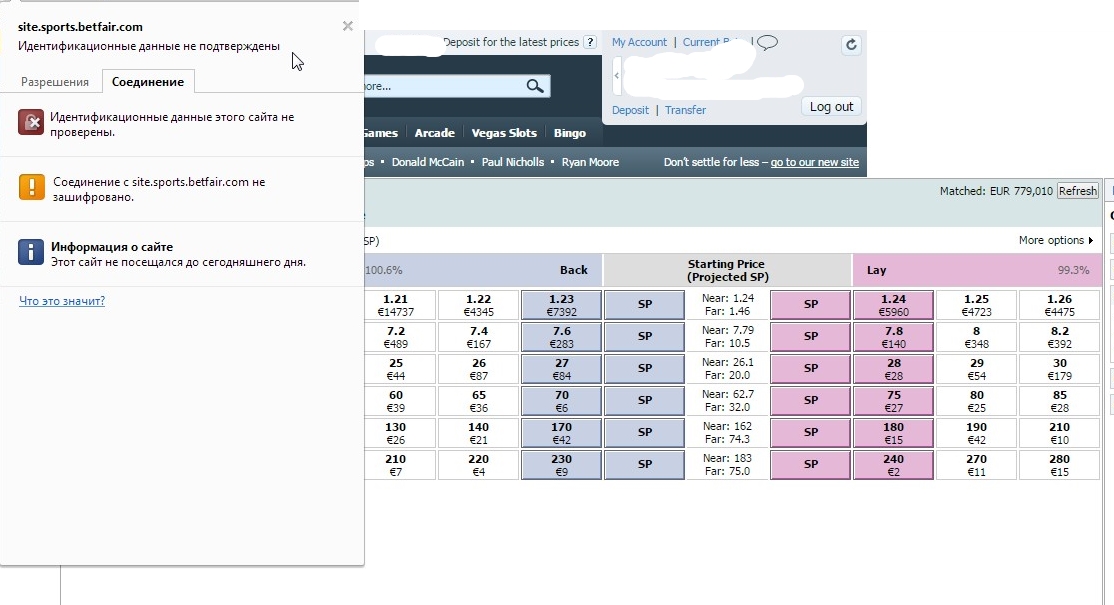
Task: Click the market Refresh button
Action: (1078, 191)
